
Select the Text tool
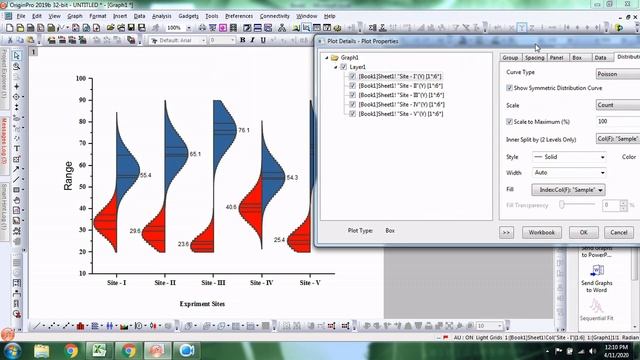pyautogui.click(x=16, y=149)
